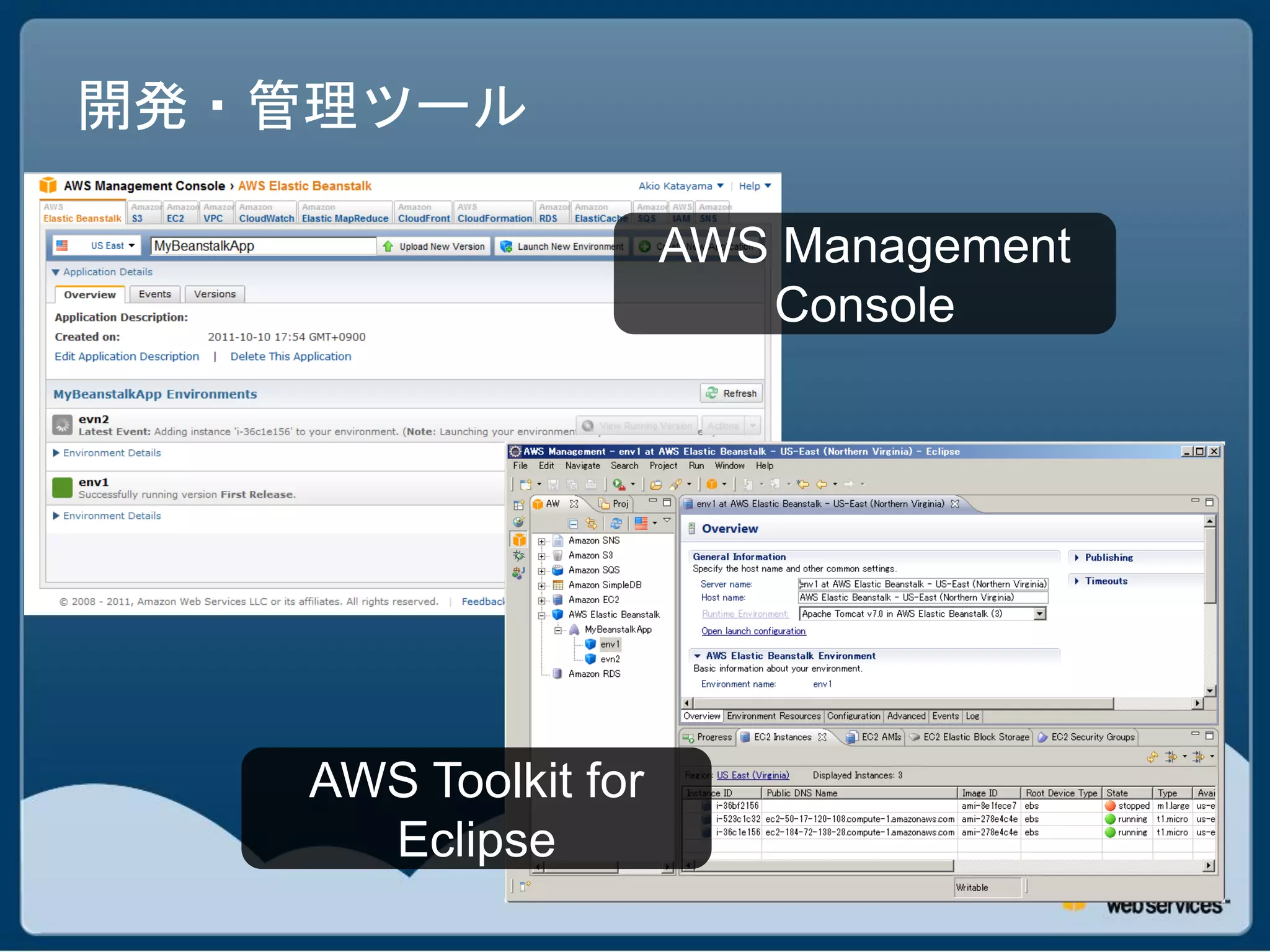Screen dimensions: 1270x952
Task: Select the env1 environment in AWS Explorer tree
Action: 610,645
